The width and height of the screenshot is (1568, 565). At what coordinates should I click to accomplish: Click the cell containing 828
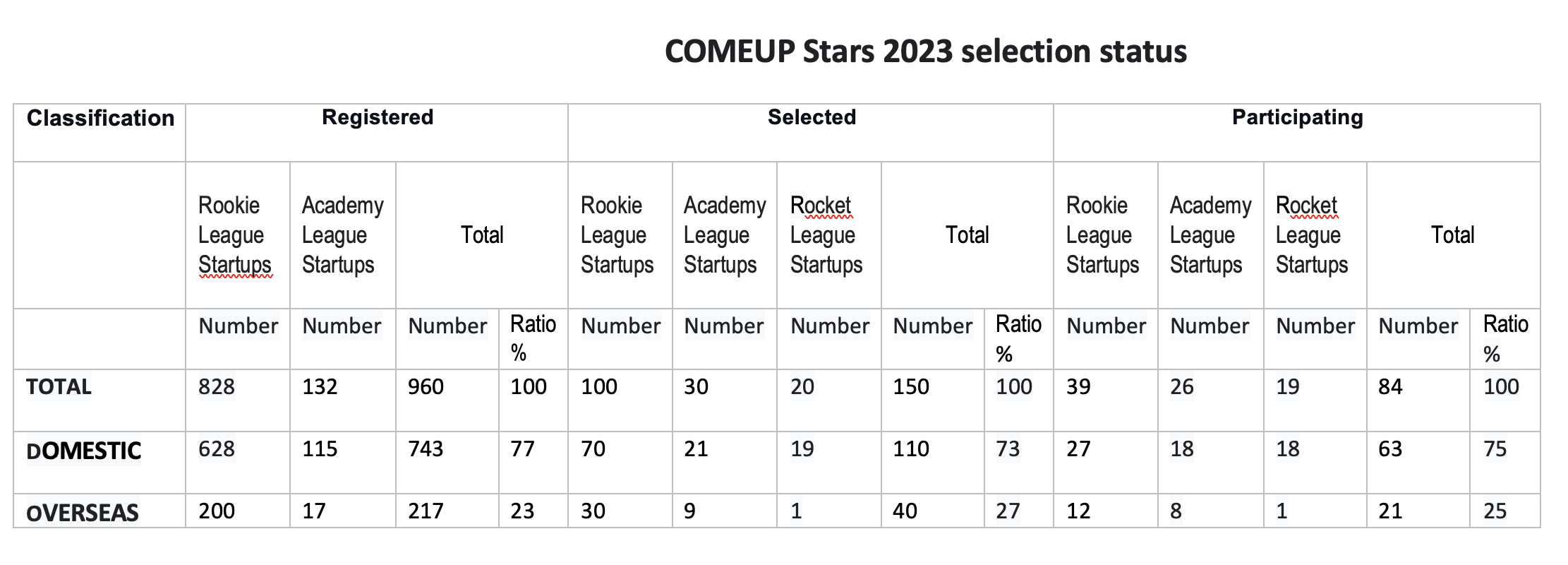pyautogui.click(x=217, y=387)
